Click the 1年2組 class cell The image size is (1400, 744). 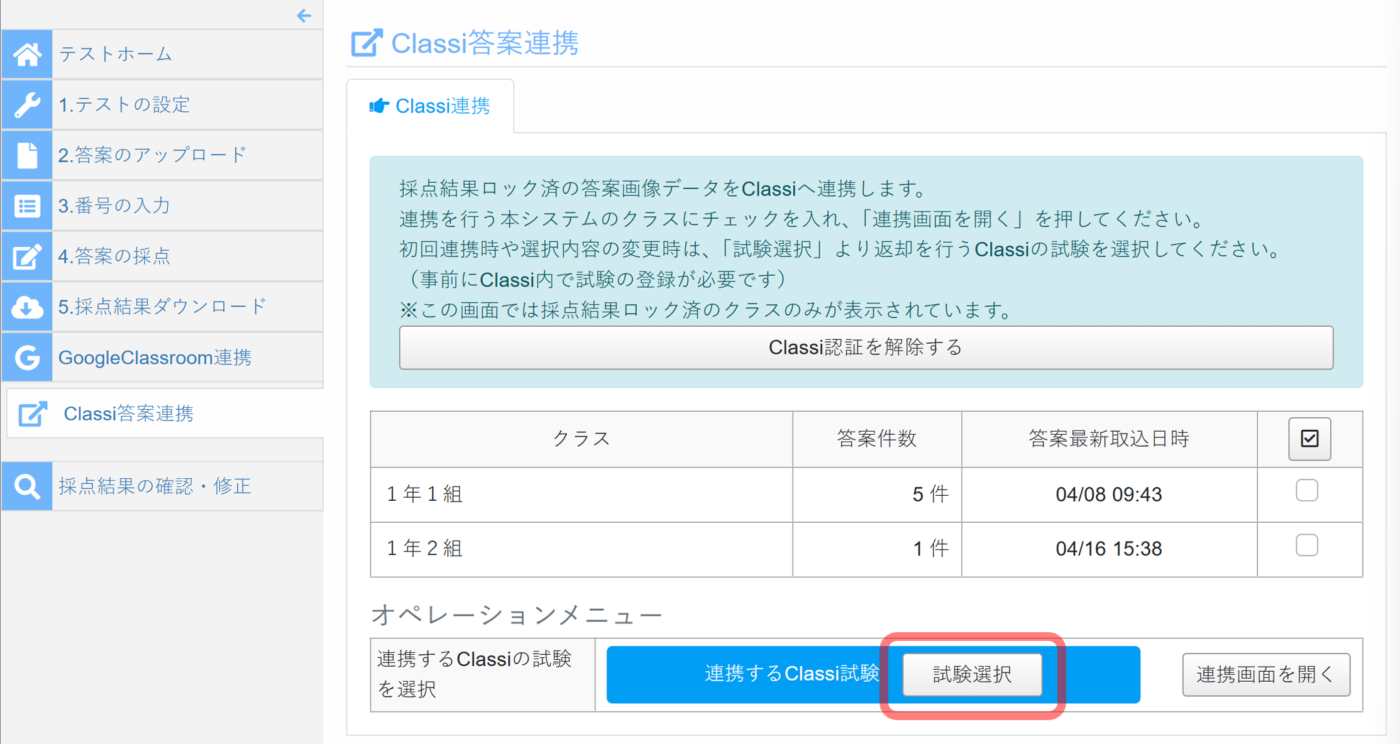pyautogui.click(x=581, y=549)
